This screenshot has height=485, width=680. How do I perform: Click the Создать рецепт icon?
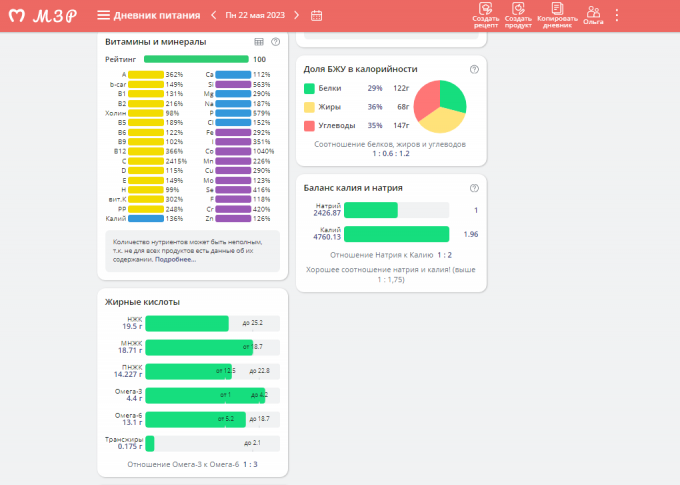(486, 15)
